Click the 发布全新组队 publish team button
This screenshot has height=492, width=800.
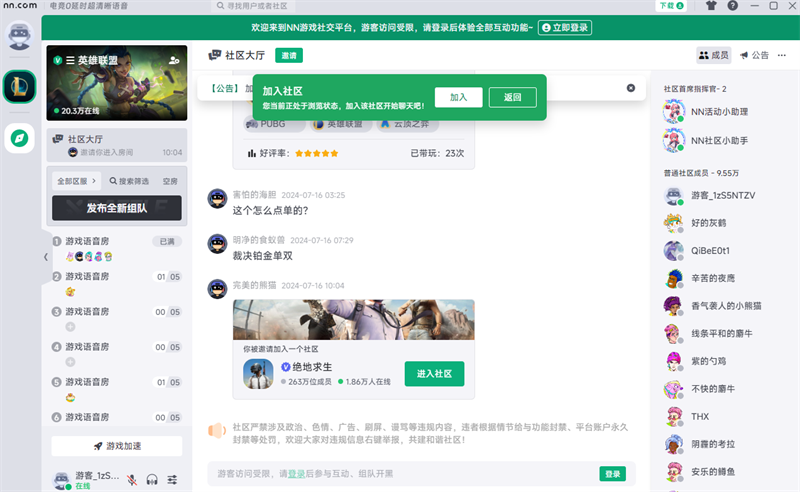[117, 208]
